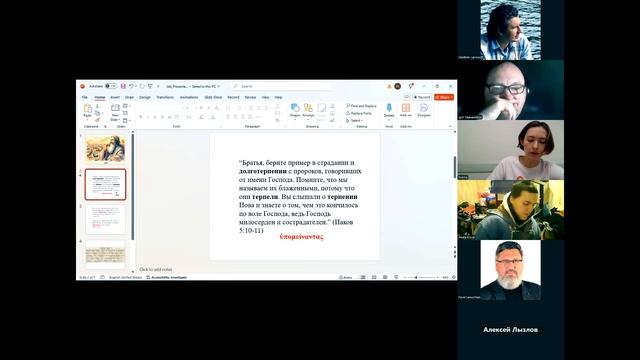640x360 pixels.
Task: Click Fit slide to window icon
Action: pyautogui.click(x=453, y=277)
